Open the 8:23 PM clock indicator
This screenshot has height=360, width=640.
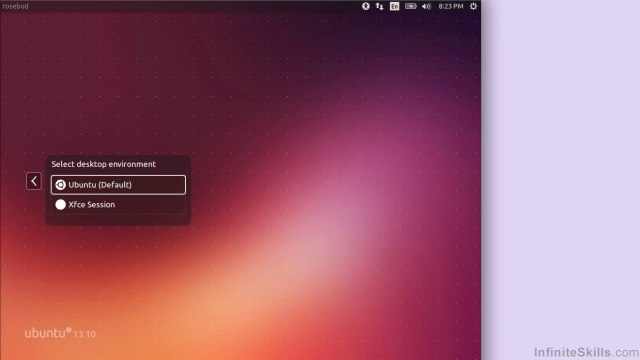tap(451, 6)
